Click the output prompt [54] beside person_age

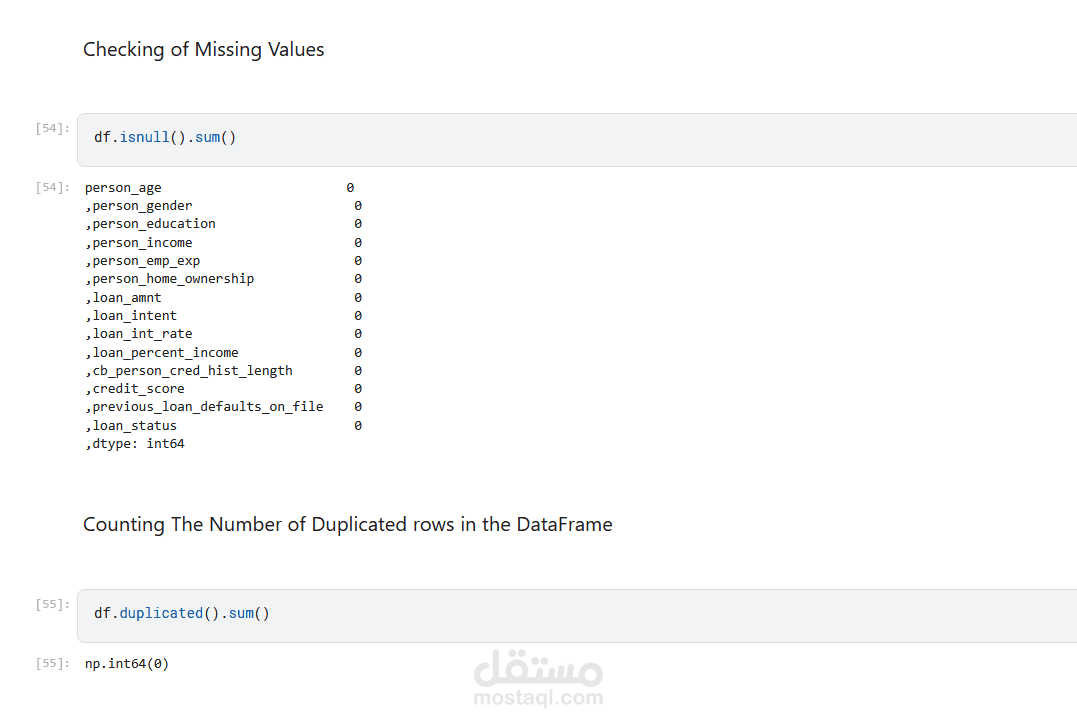[52, 187]
